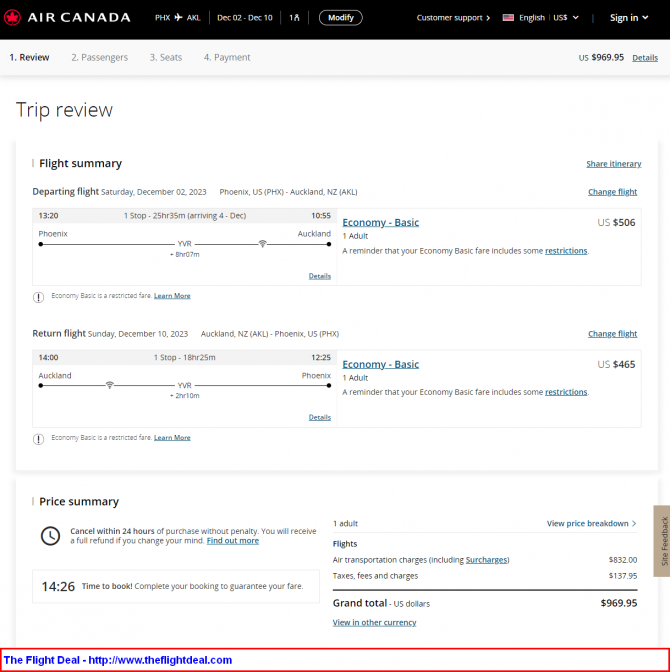Click the $832.00 air transportation amount
Screen dimensions: 670x672
point(623,560)
